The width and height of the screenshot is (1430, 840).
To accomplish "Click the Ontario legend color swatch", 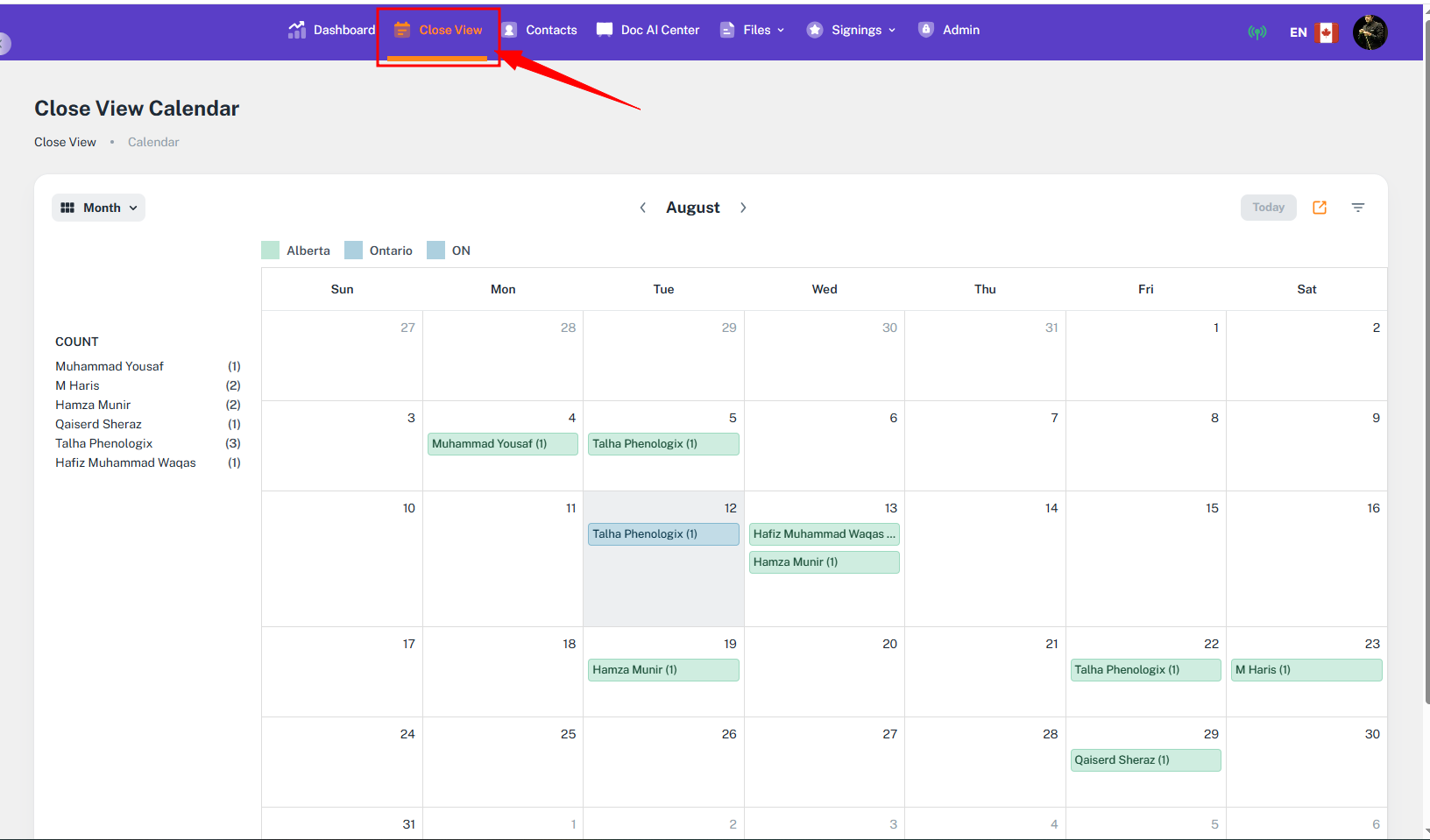I will click(353, 251).
